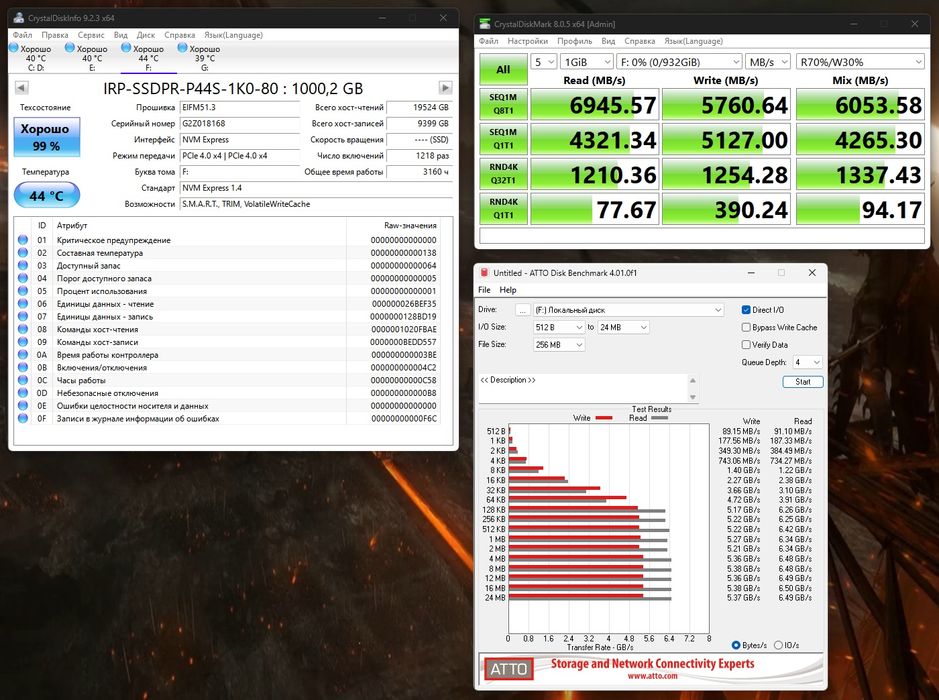Viewport: 939px width, 700px height.
Task: Click the CrystalDiskInfo title bar icon
Action: pos(19,18)
